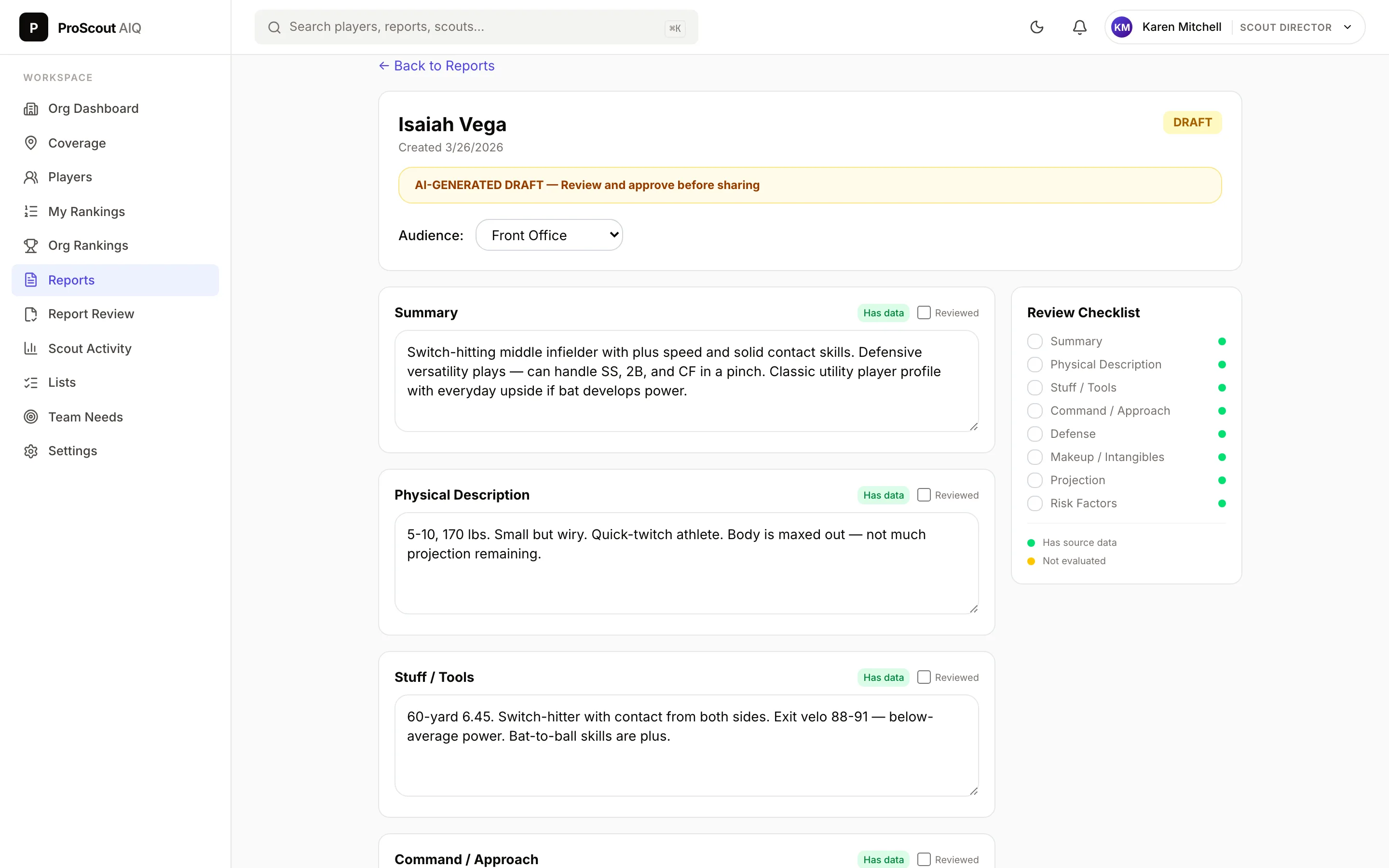This screenshot has width=1389, height=868.
Task: Click Physical Description Has data badge
Action: click(x=884, y=495)
